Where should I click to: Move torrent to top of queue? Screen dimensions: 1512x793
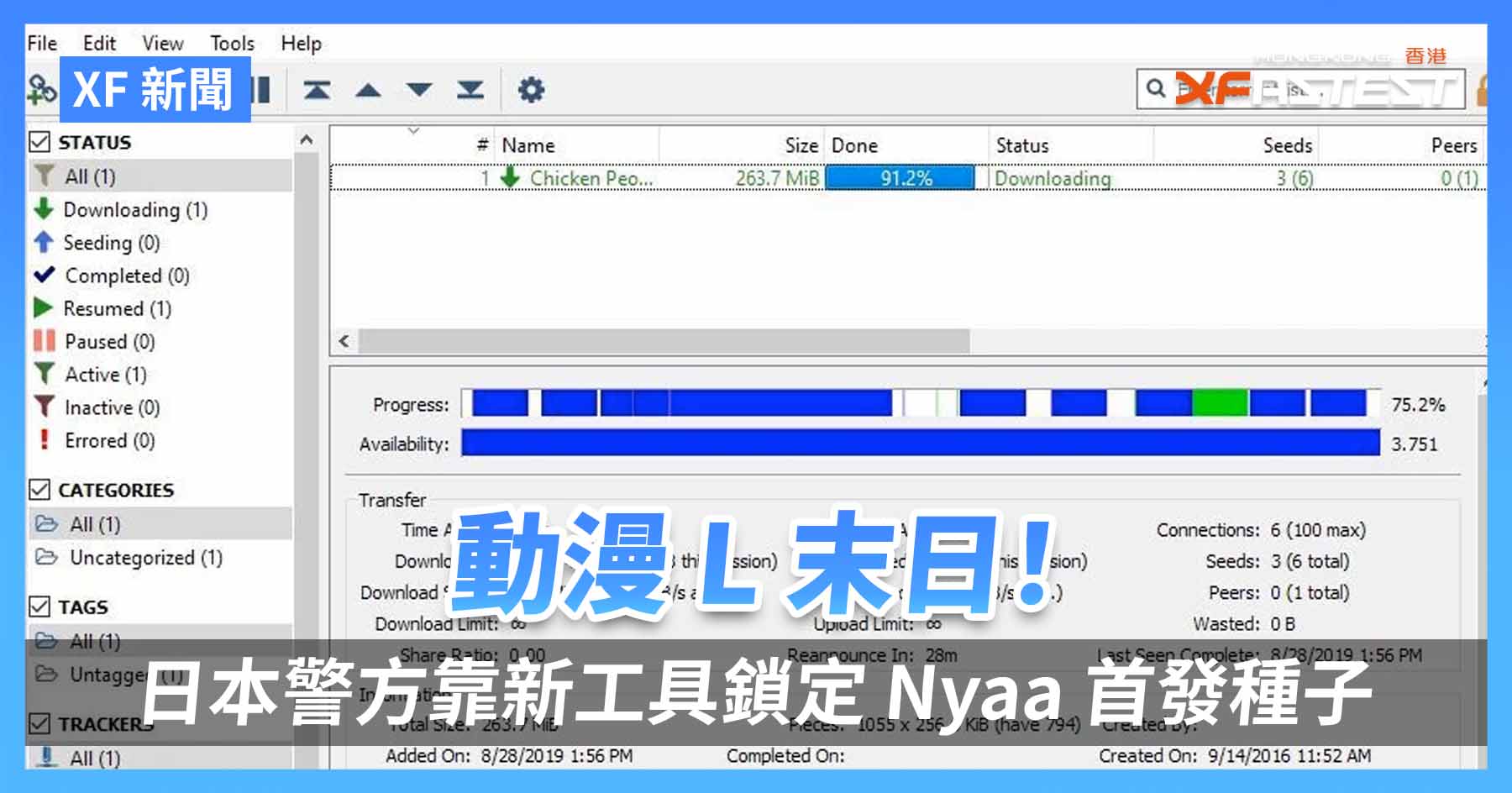click(317, 89)
